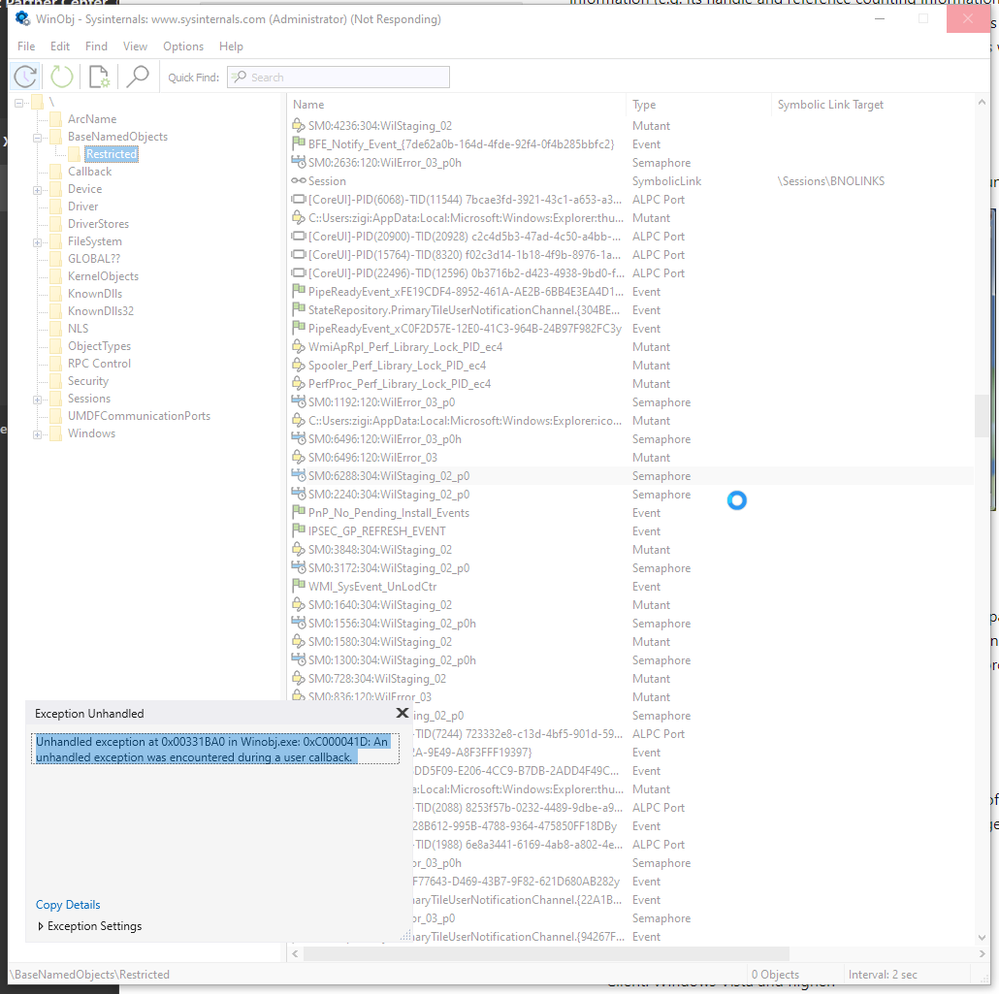Select the PerfProc_Perf_Library_Lock_PID_ec4 row name
The image size is (999, 994).
click(399, 384)
